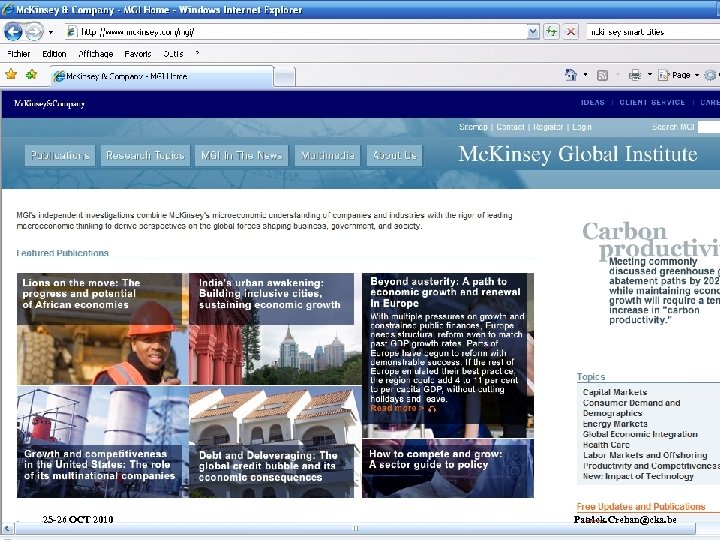Open the Health Care topic

606,444
